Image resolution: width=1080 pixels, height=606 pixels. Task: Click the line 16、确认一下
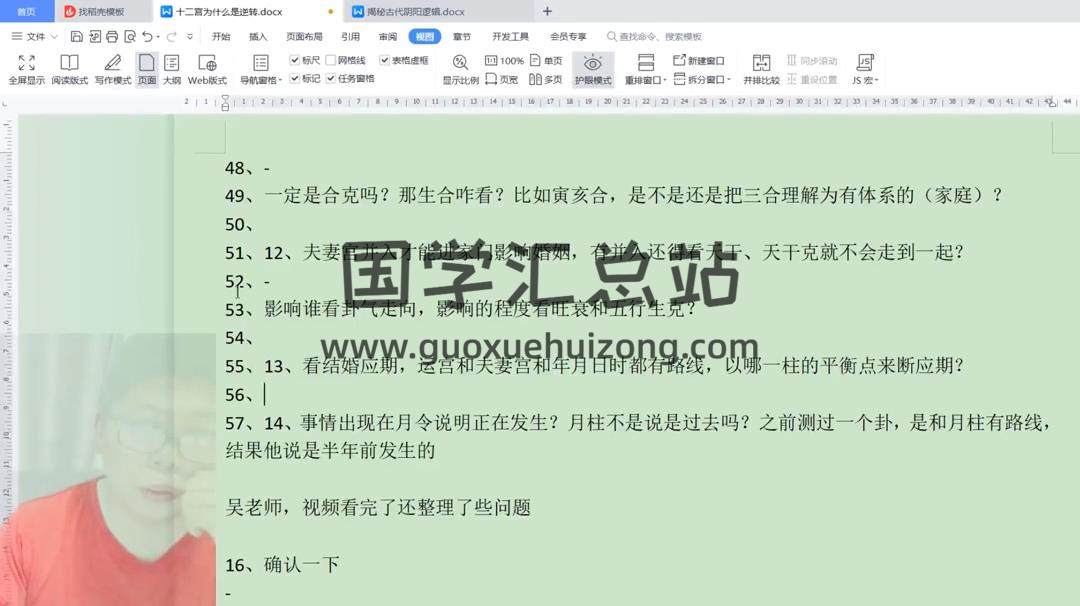point(282,565)
